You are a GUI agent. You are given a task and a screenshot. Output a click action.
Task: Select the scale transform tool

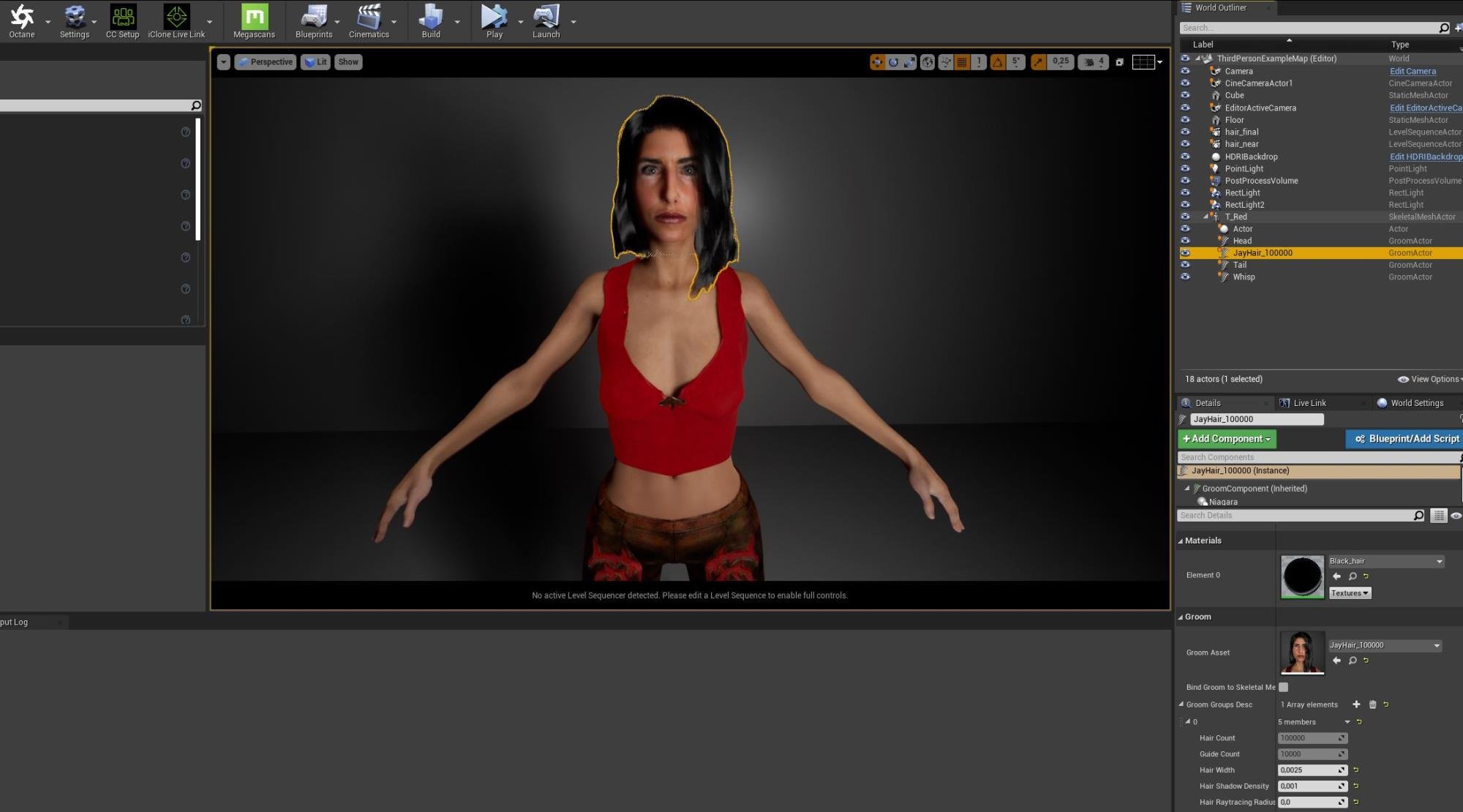pos(909,62)
